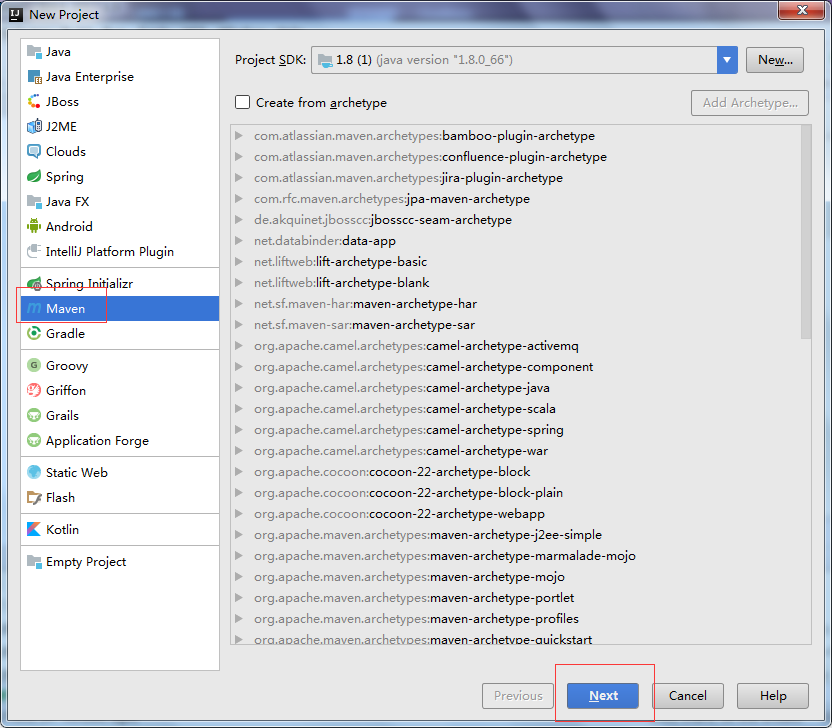Expand jbosscc-seam-archetype node
The height and width of the screenshot is (728, 832).
coord(239,220)
